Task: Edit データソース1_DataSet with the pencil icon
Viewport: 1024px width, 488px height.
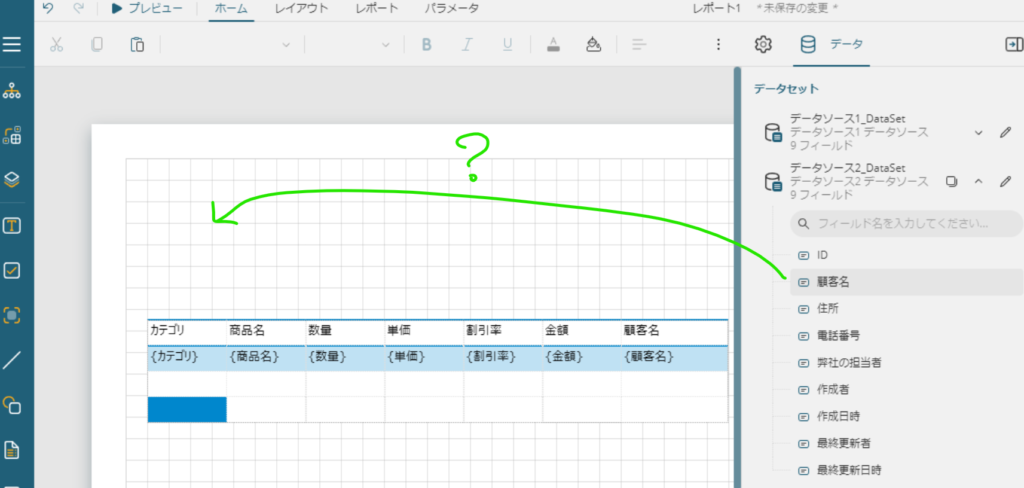Action: (1006, 132)
